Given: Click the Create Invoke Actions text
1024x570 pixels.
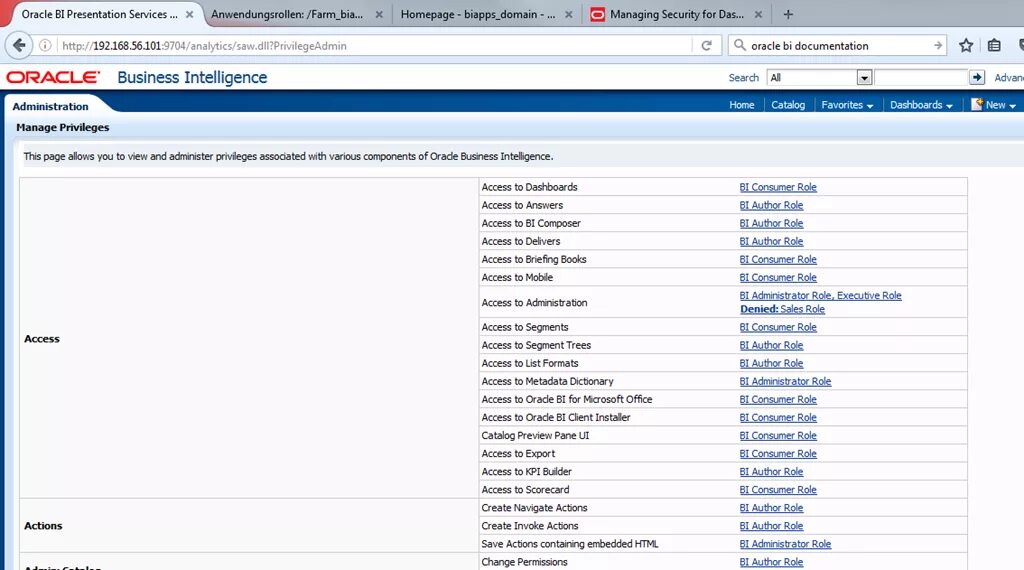Looking at the screenshot, I should (530, 526).
